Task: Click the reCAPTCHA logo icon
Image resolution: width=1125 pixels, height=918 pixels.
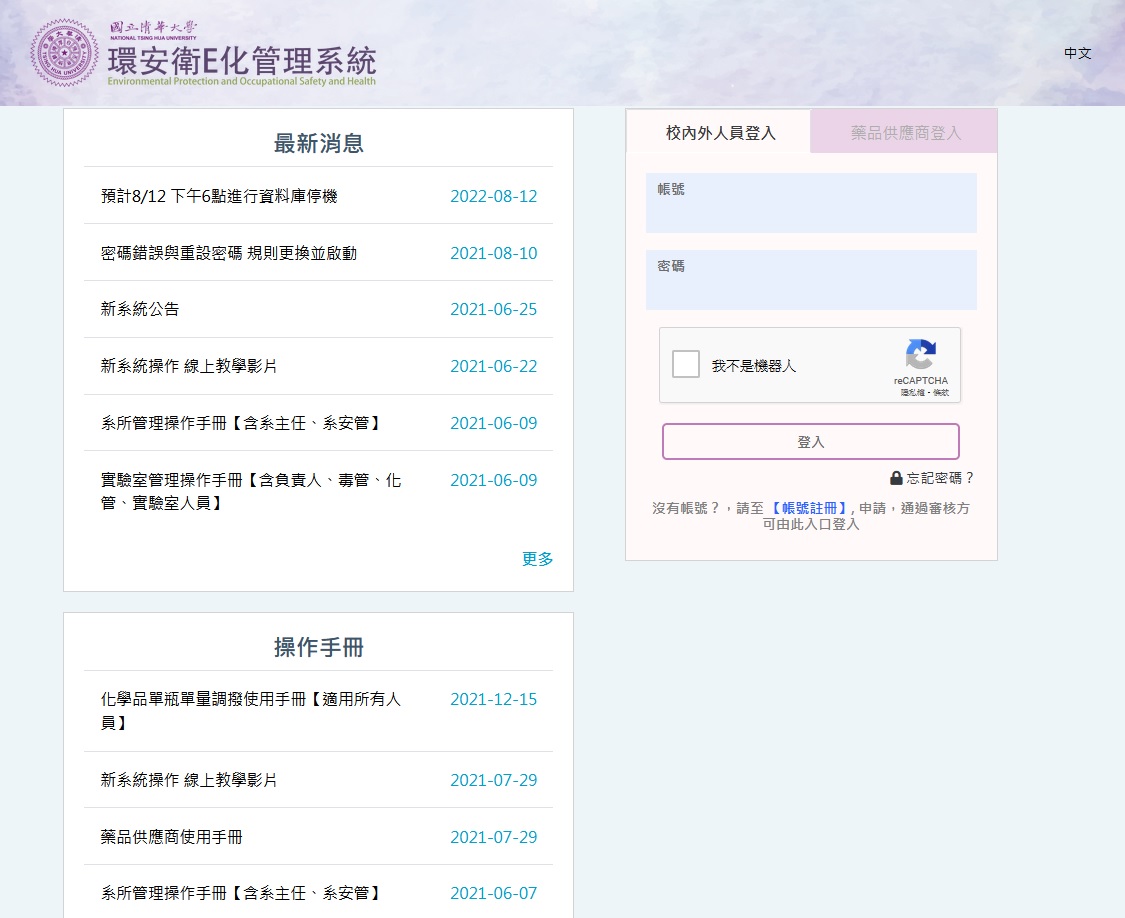Action: tap(921, 354)
